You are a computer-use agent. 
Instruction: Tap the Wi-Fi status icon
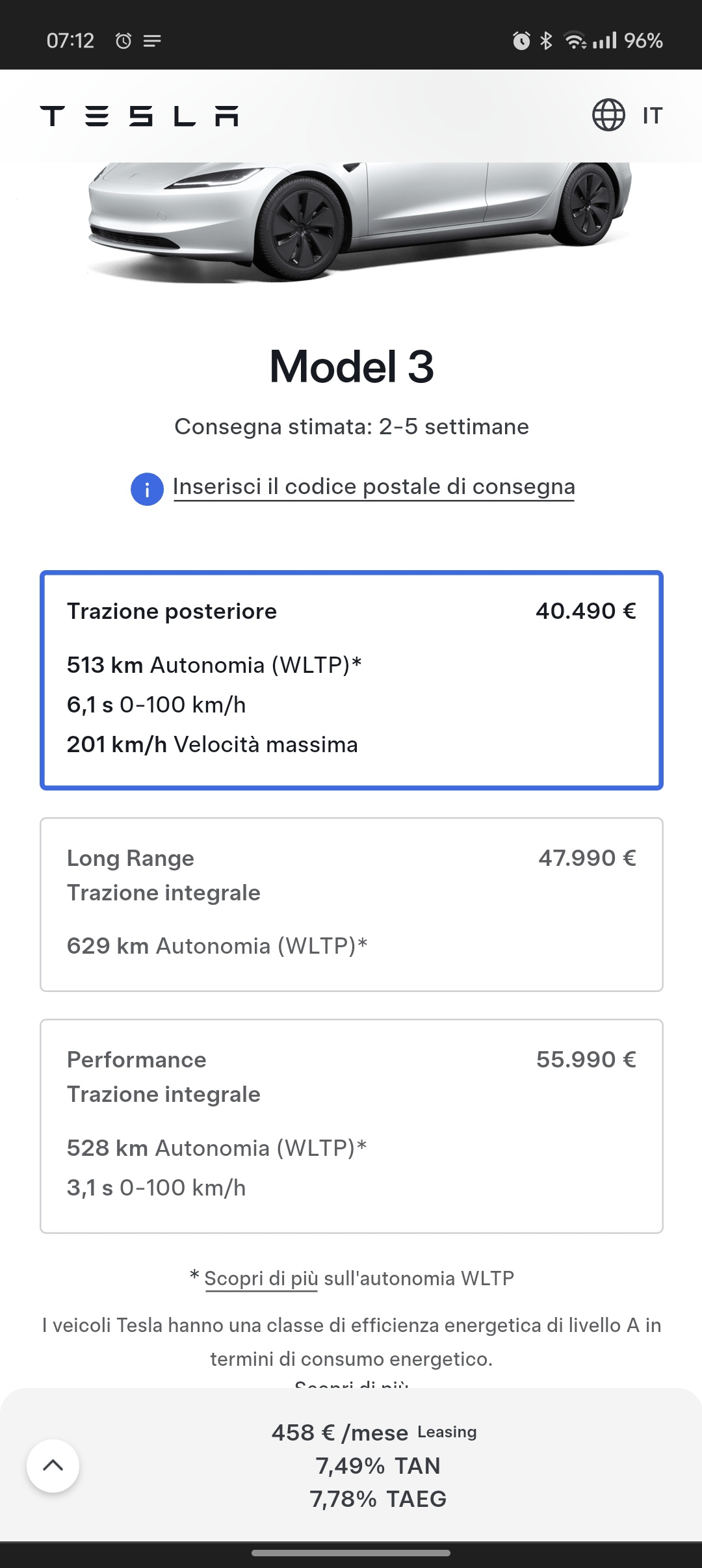pyautogui.click(x=575, y=40)
